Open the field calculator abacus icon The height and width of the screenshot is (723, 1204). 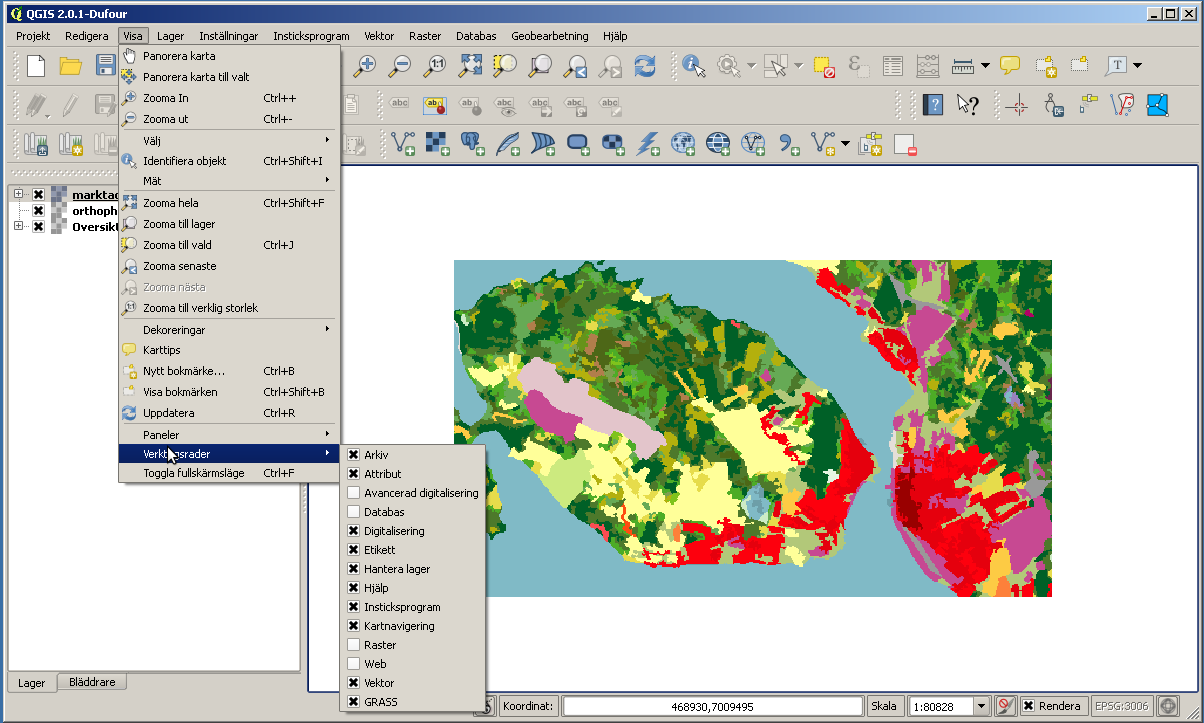click(x=928, y=66)
